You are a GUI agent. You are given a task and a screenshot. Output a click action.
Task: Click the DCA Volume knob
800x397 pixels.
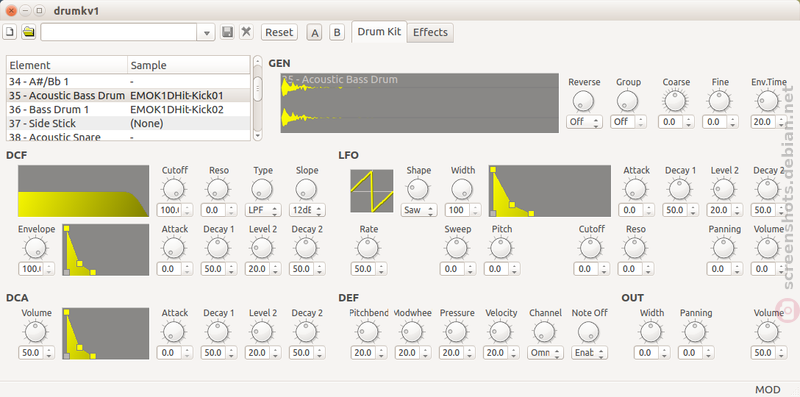(35, 332)
